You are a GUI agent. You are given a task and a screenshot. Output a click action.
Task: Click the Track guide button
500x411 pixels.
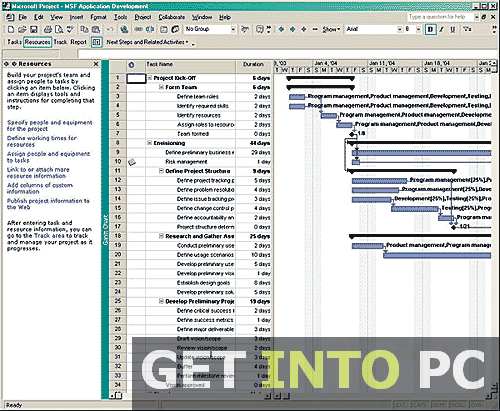60,42
